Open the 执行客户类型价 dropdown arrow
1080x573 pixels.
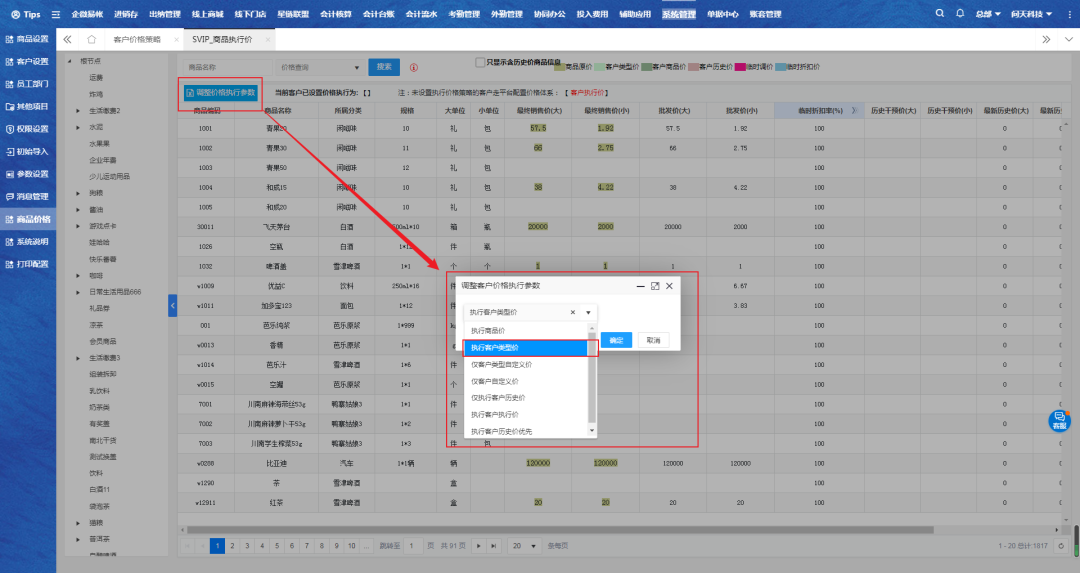[588, 312]
